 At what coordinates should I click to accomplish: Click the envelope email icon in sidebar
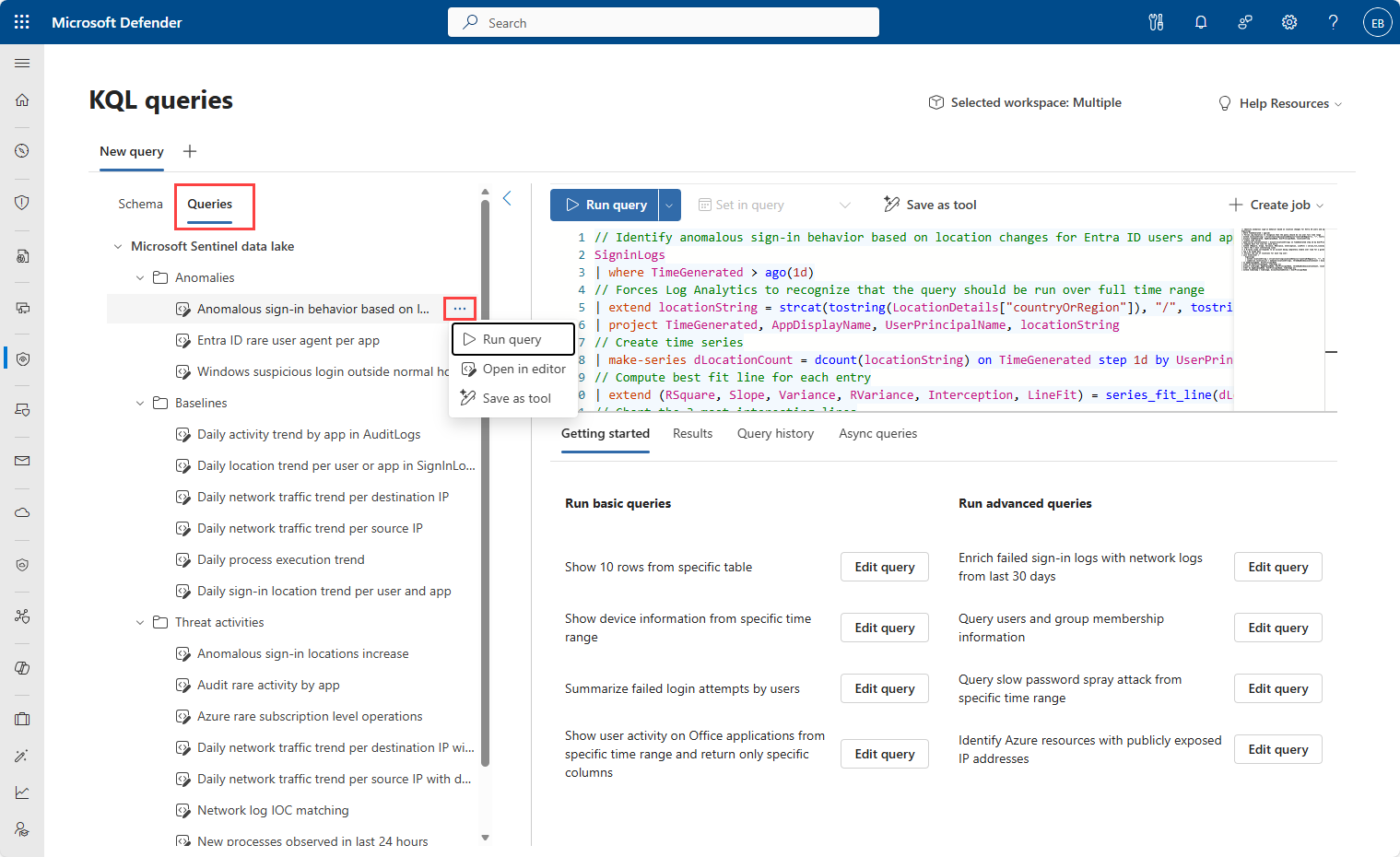[x=22, y=461]
